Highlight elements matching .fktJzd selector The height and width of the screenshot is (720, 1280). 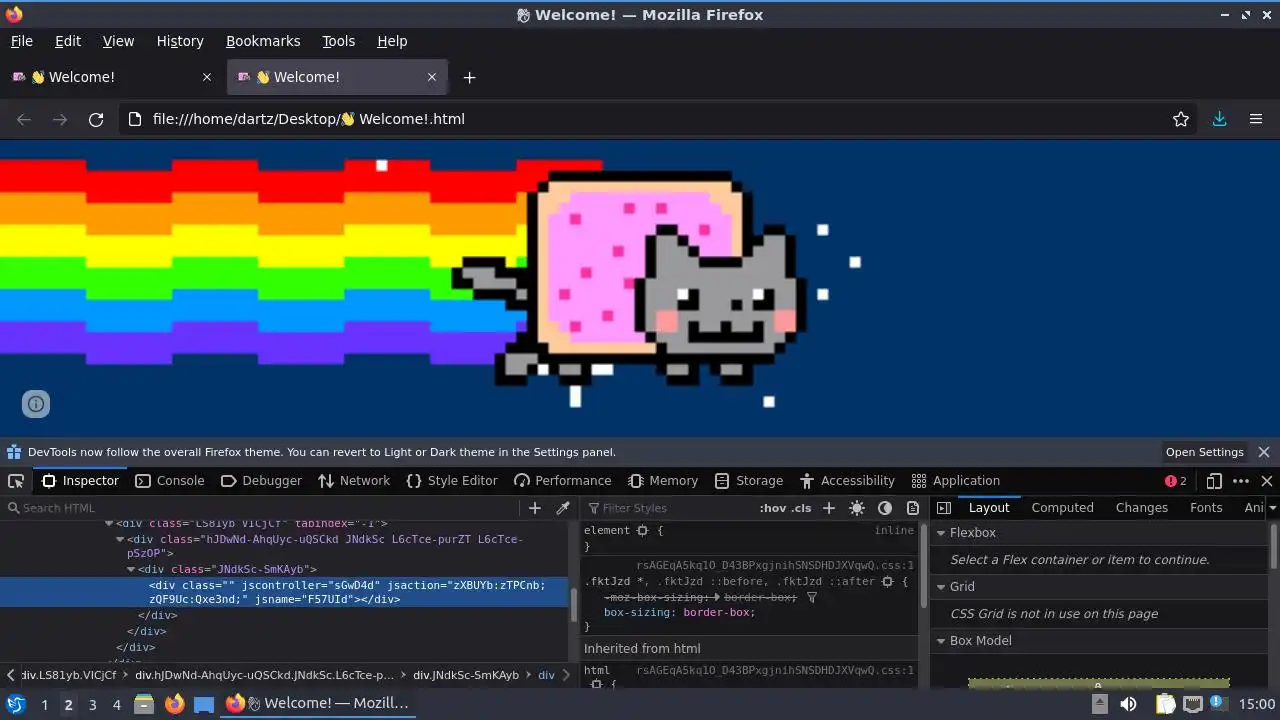[x=887, y=581]
